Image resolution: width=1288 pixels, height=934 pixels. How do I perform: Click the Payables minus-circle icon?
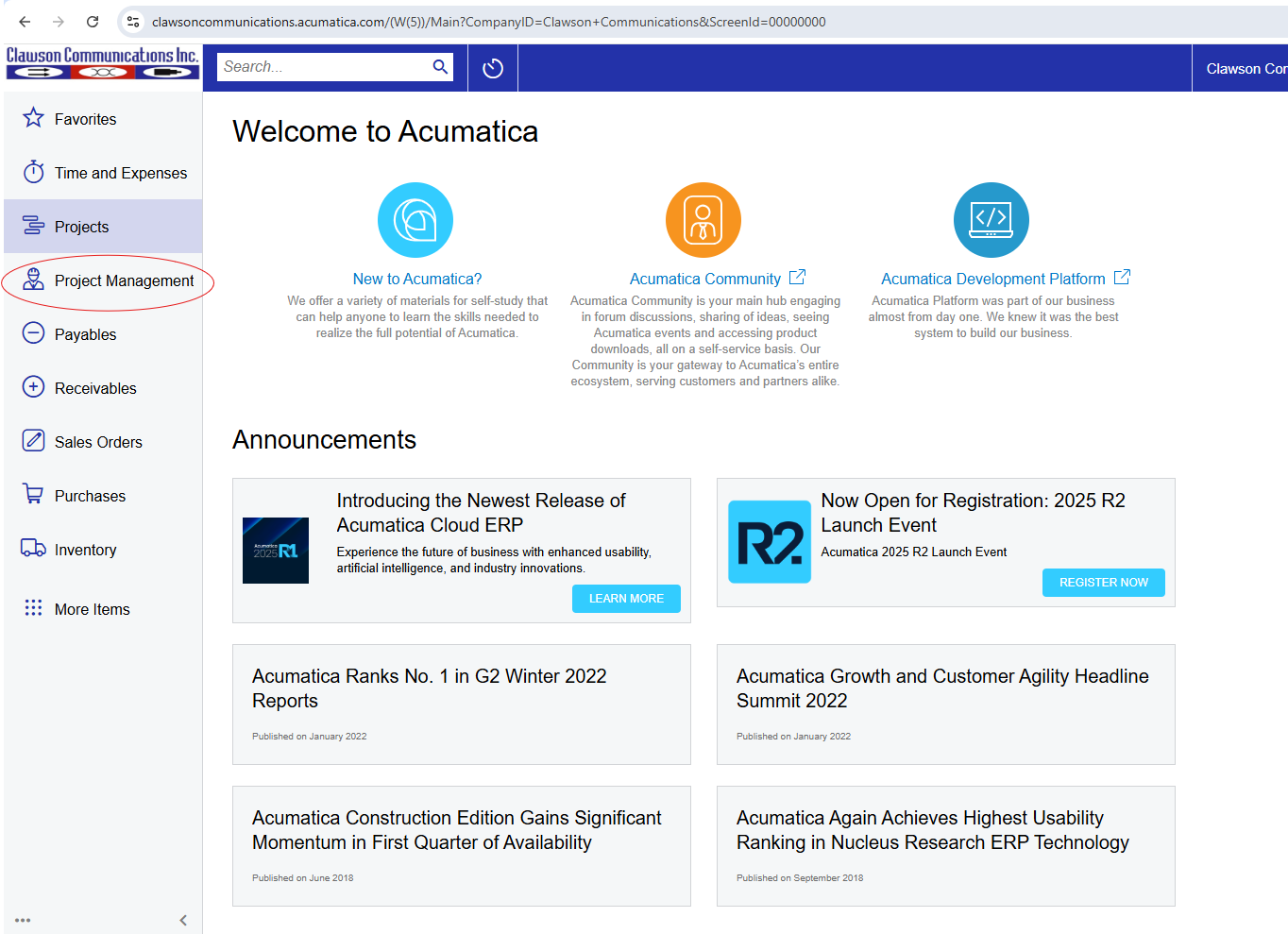[x=33, y=333]
